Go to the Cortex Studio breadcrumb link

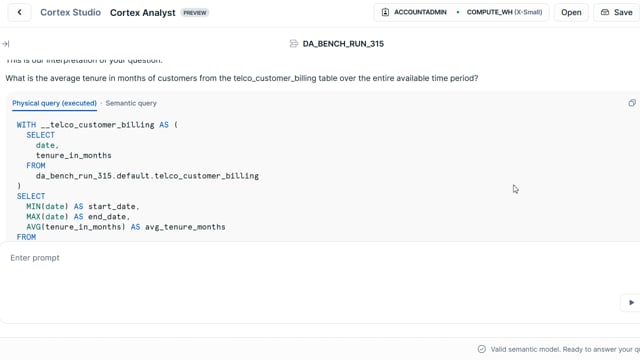click(70, 12)
